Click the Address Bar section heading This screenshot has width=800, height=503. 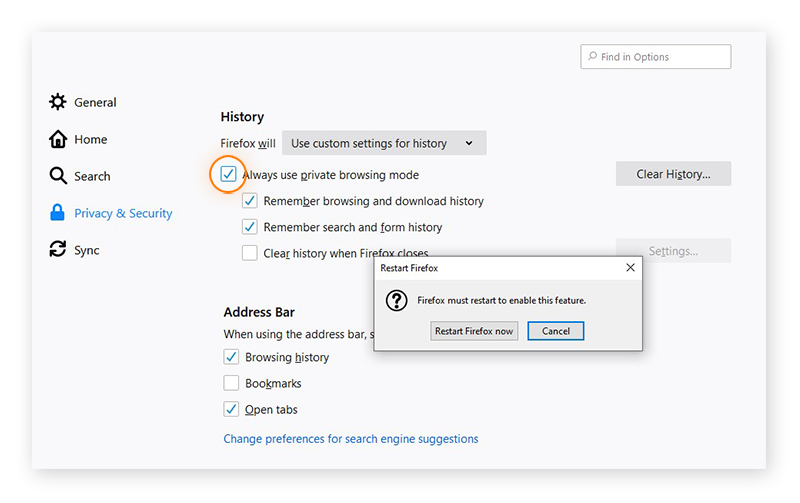pos(259,312)
